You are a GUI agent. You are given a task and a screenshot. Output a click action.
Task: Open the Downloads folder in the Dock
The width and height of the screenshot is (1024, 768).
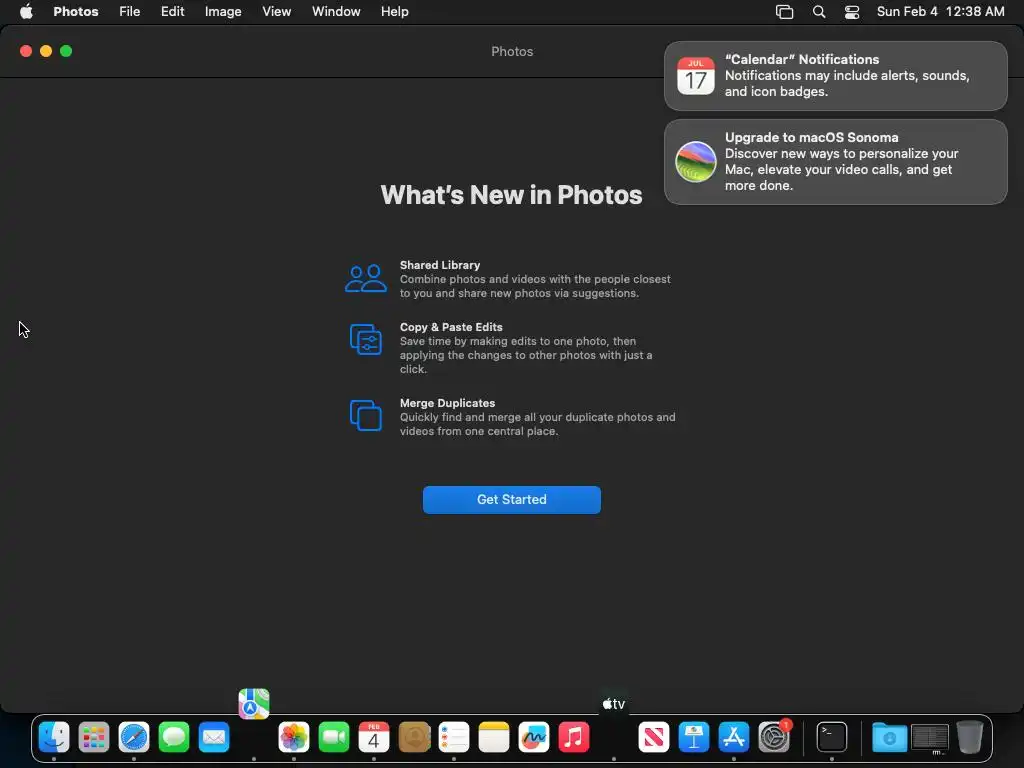coord(889,737)
